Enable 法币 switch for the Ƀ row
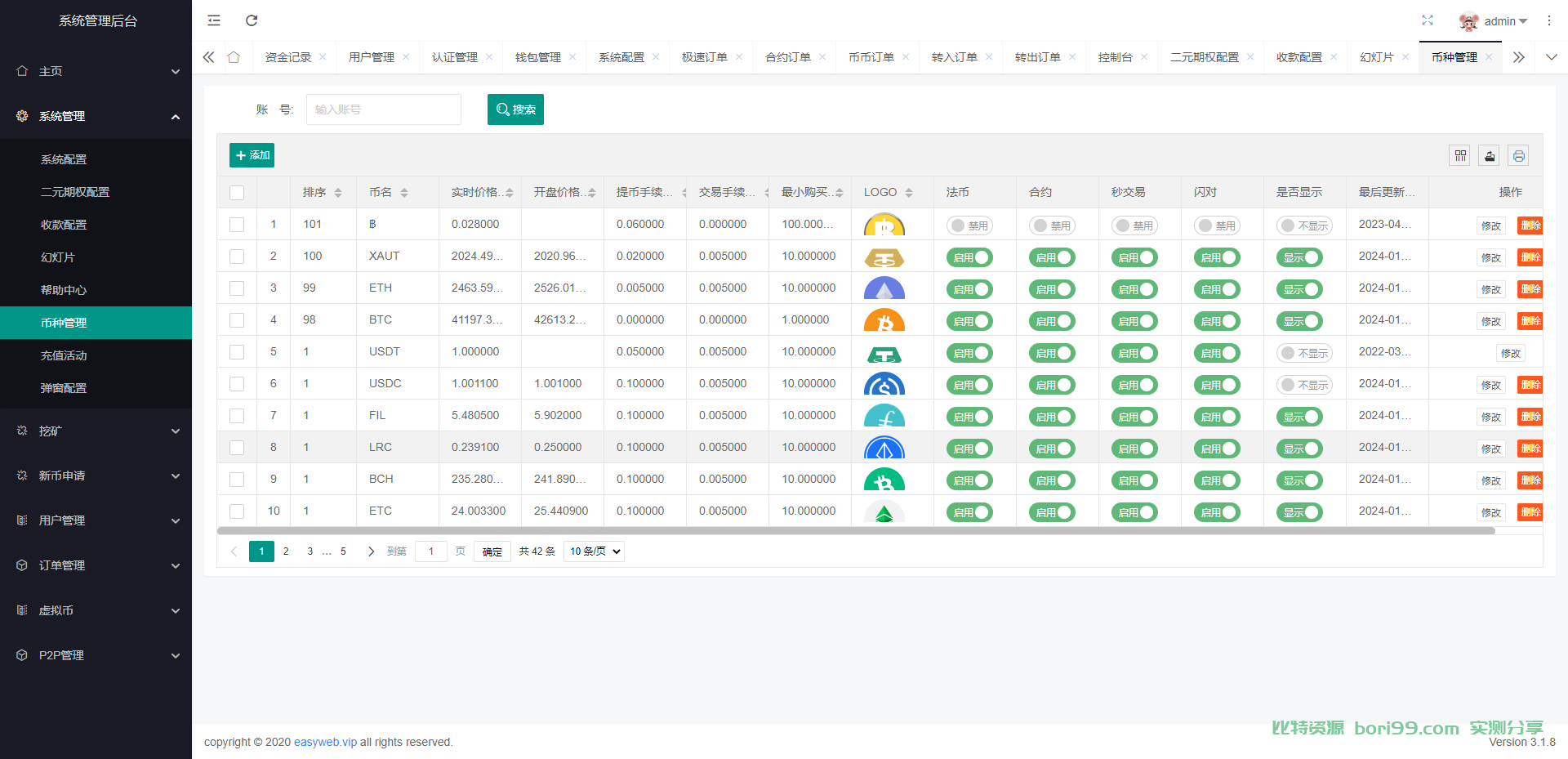Viewport: 1568px width, 759px height. click(969, 225)
